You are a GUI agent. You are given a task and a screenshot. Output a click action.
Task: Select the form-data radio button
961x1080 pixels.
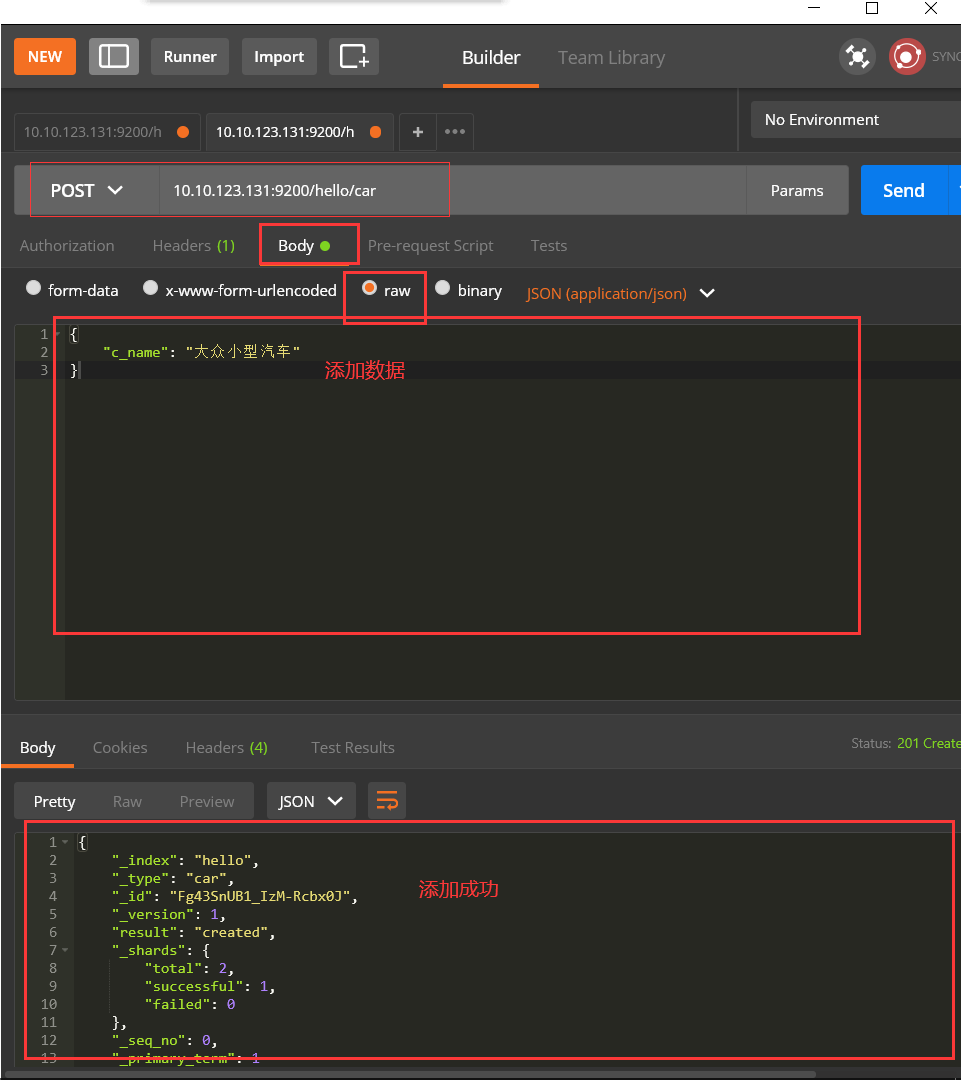tap(33, 288)
